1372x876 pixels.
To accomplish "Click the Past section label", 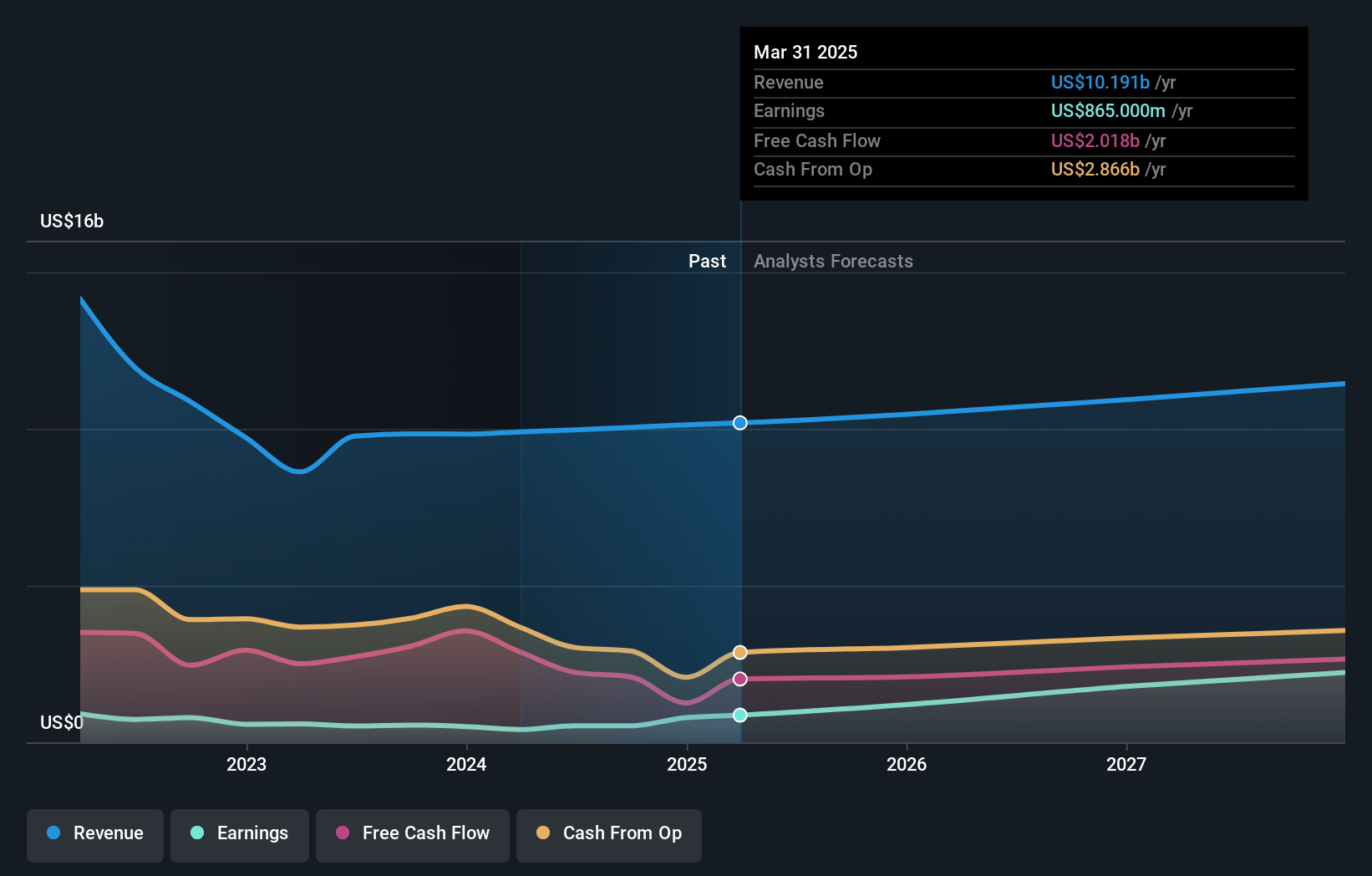I will coord(707,261).
